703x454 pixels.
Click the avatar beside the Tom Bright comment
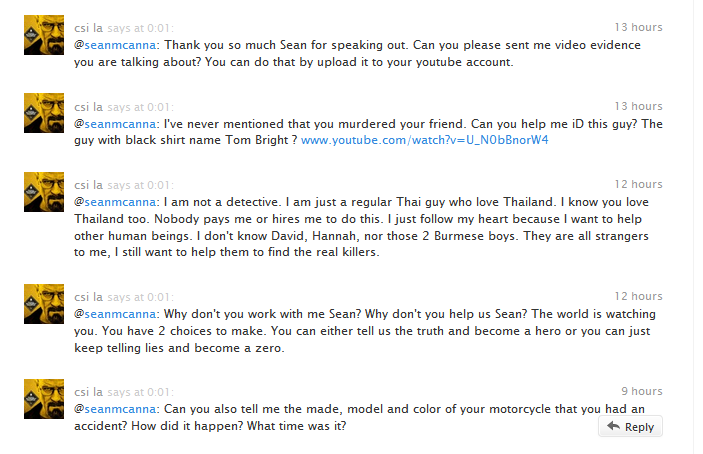(x=44, y=114)
